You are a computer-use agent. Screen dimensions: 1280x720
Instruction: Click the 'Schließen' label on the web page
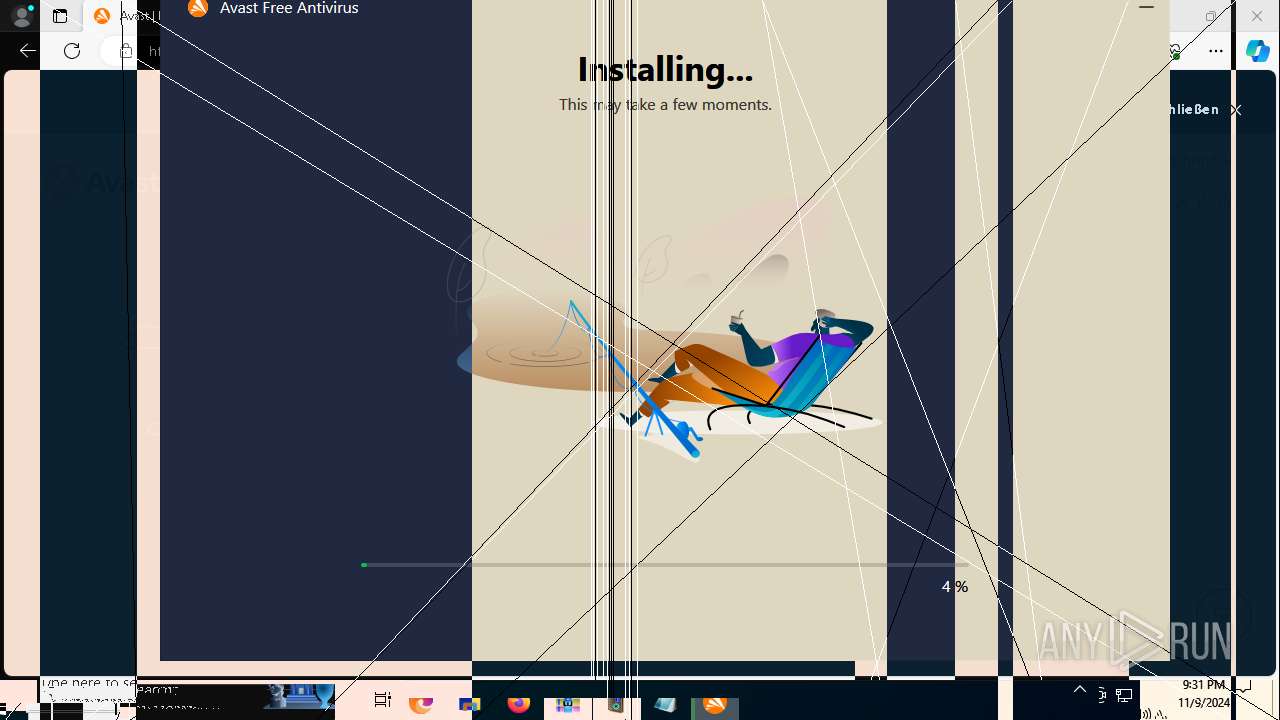1194,110
